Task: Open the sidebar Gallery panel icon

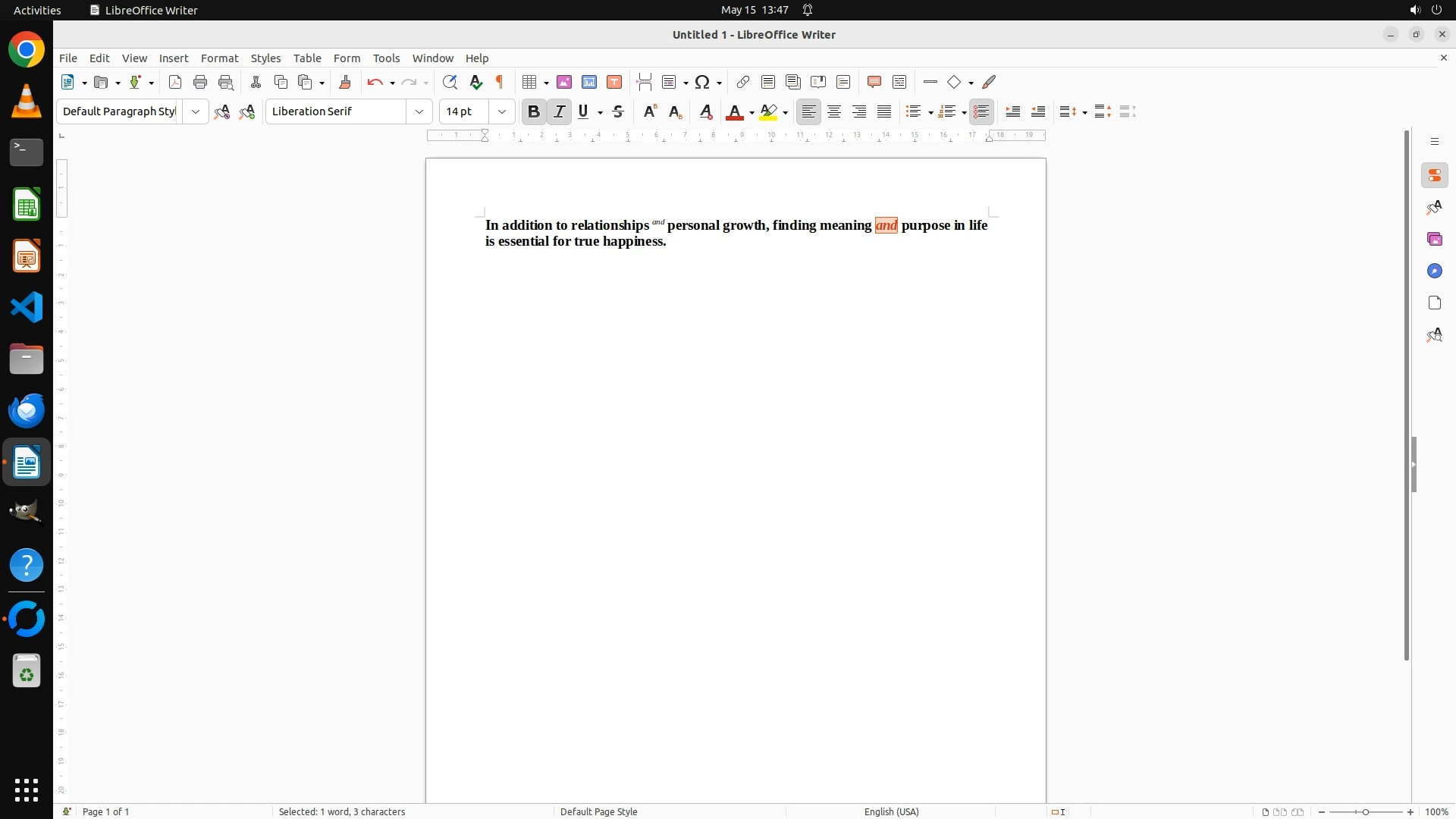Action: click(x=1434, y=239)
